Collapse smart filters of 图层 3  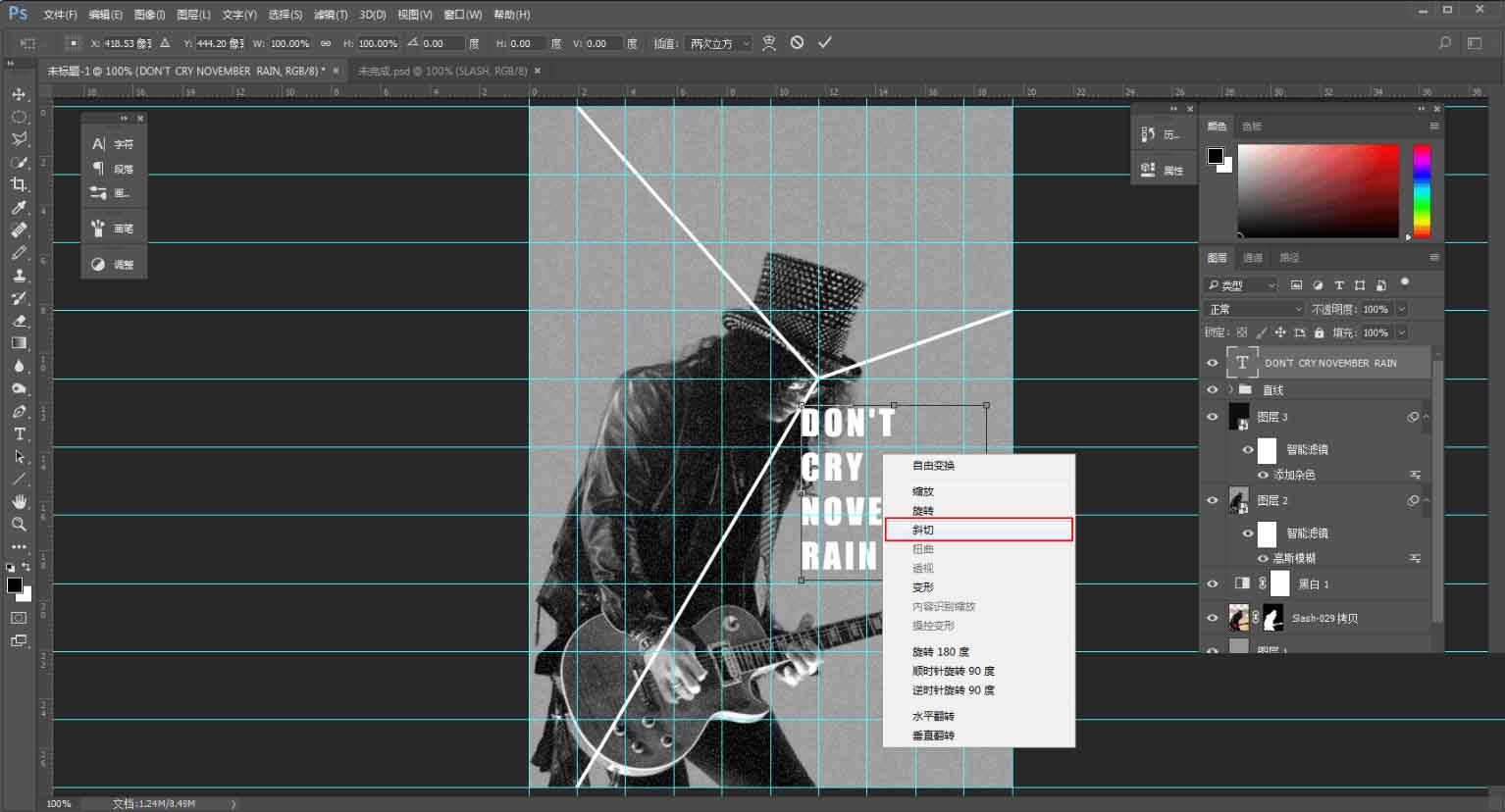click(1427, 417)
